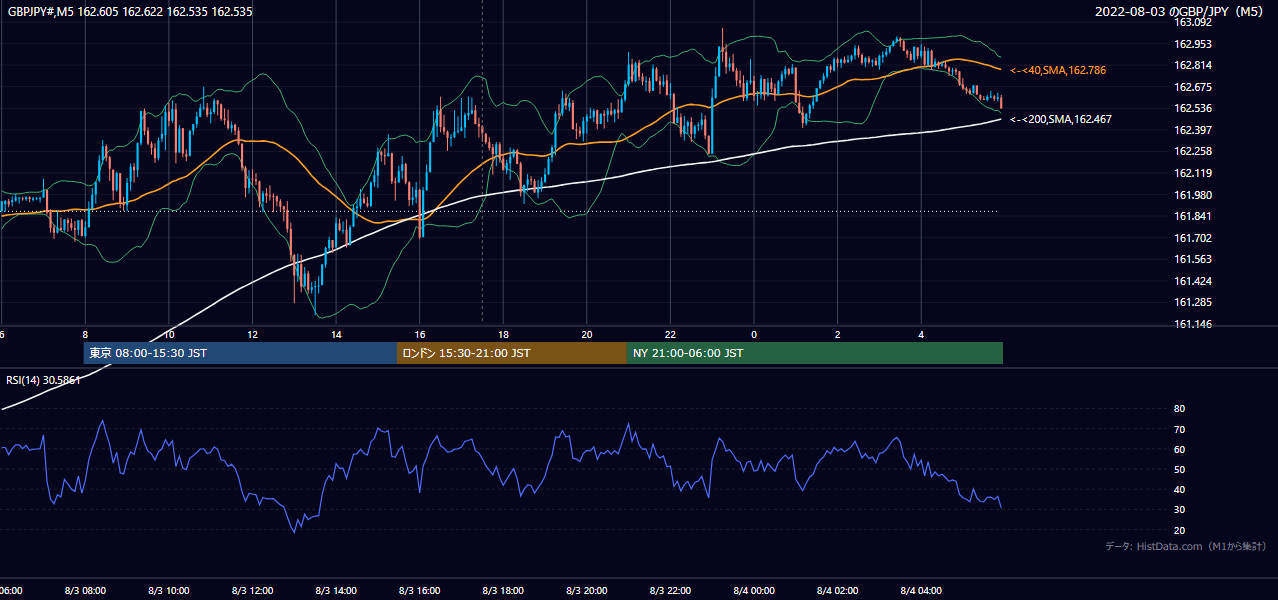The image size is (1278, 600).
Task: Click the bottom time label 8/3 22:00
Action: tap(670, 591)
